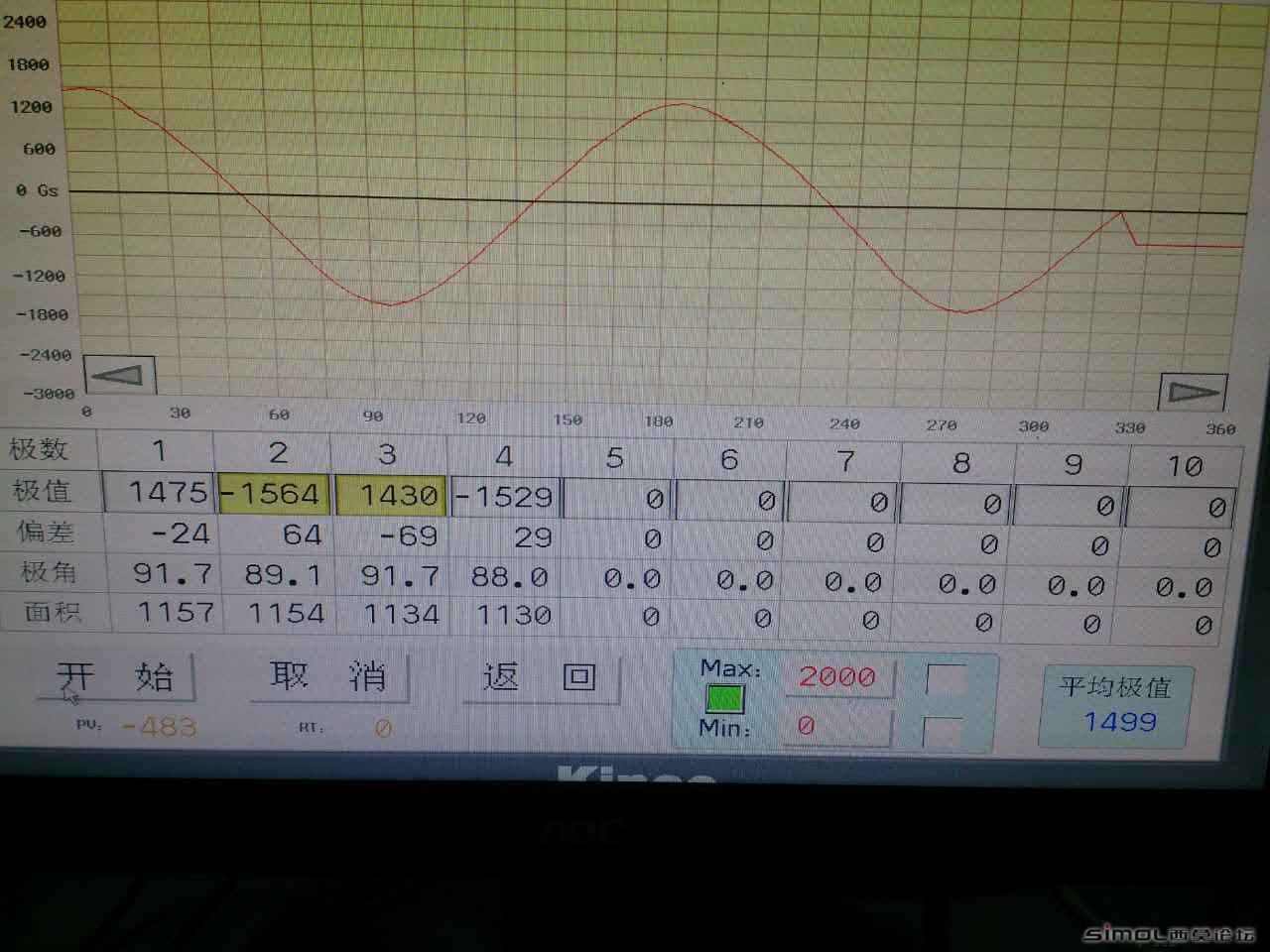Click the 平均极值 average value box showing 1499
Viewport: 1270px width, 952px height.
click(x=1116, y=706)
